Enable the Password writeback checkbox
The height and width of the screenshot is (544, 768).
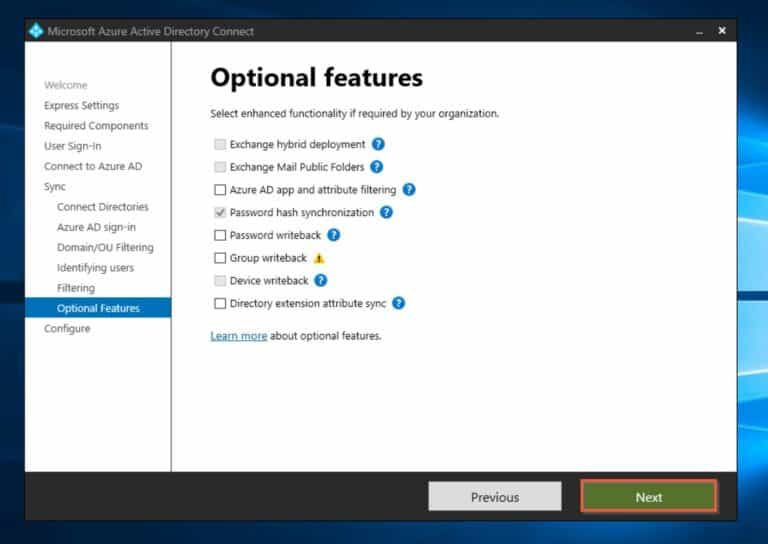(220, 235)
